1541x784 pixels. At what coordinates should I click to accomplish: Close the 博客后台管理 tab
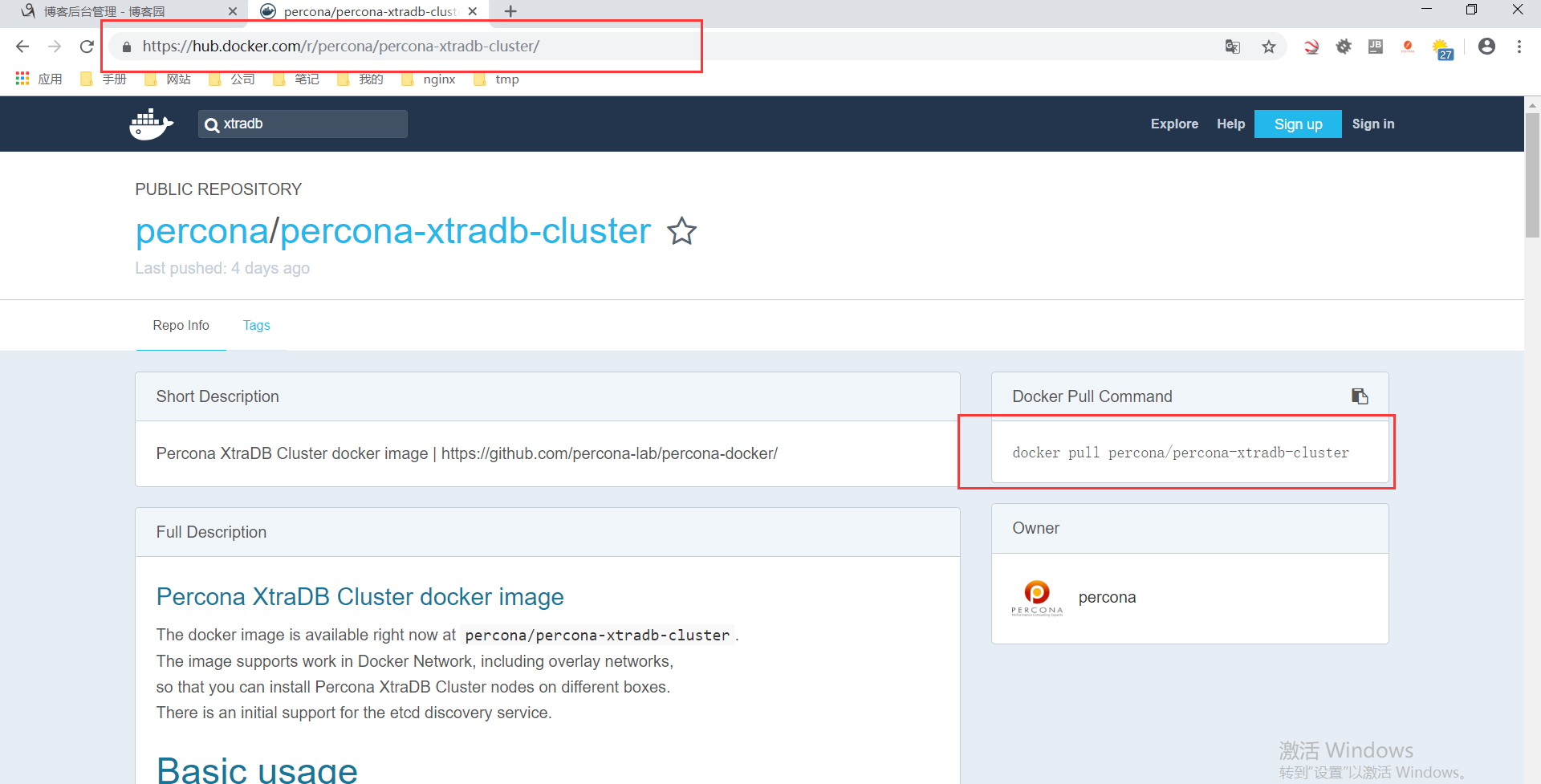tap(233, 11)
